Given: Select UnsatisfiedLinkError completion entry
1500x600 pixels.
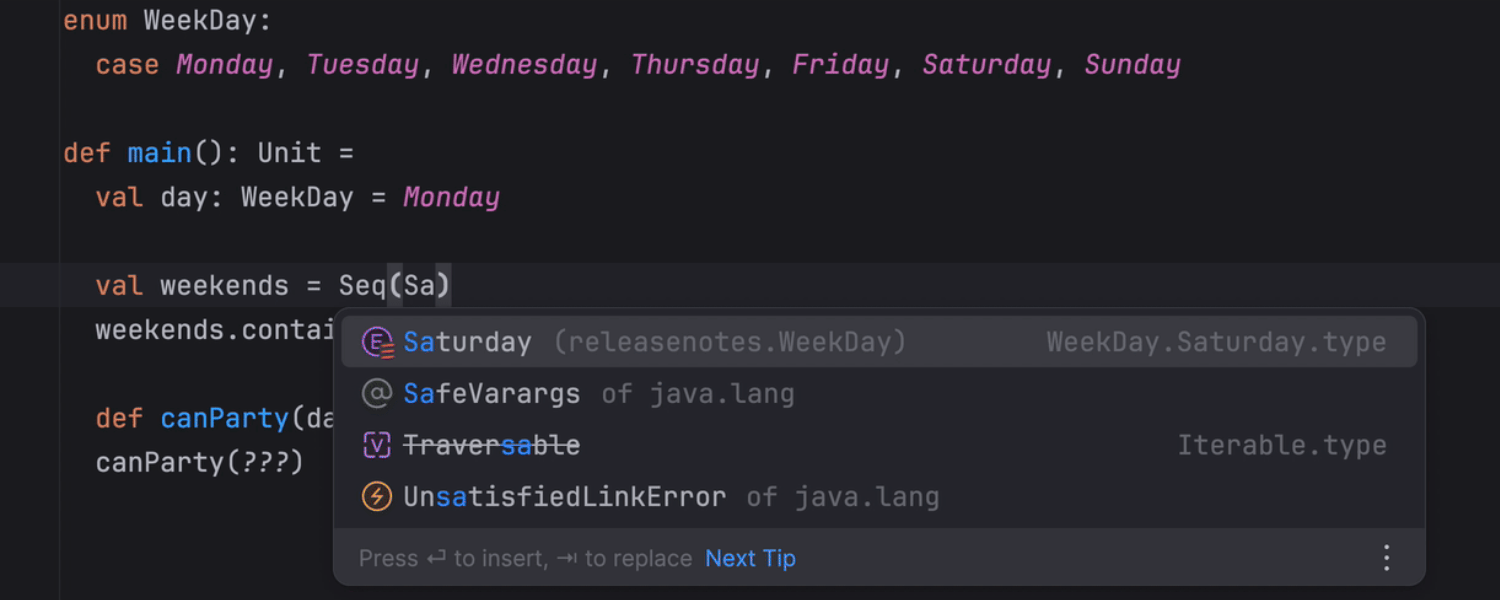Looking at the screenshot, I should (564, 497).
